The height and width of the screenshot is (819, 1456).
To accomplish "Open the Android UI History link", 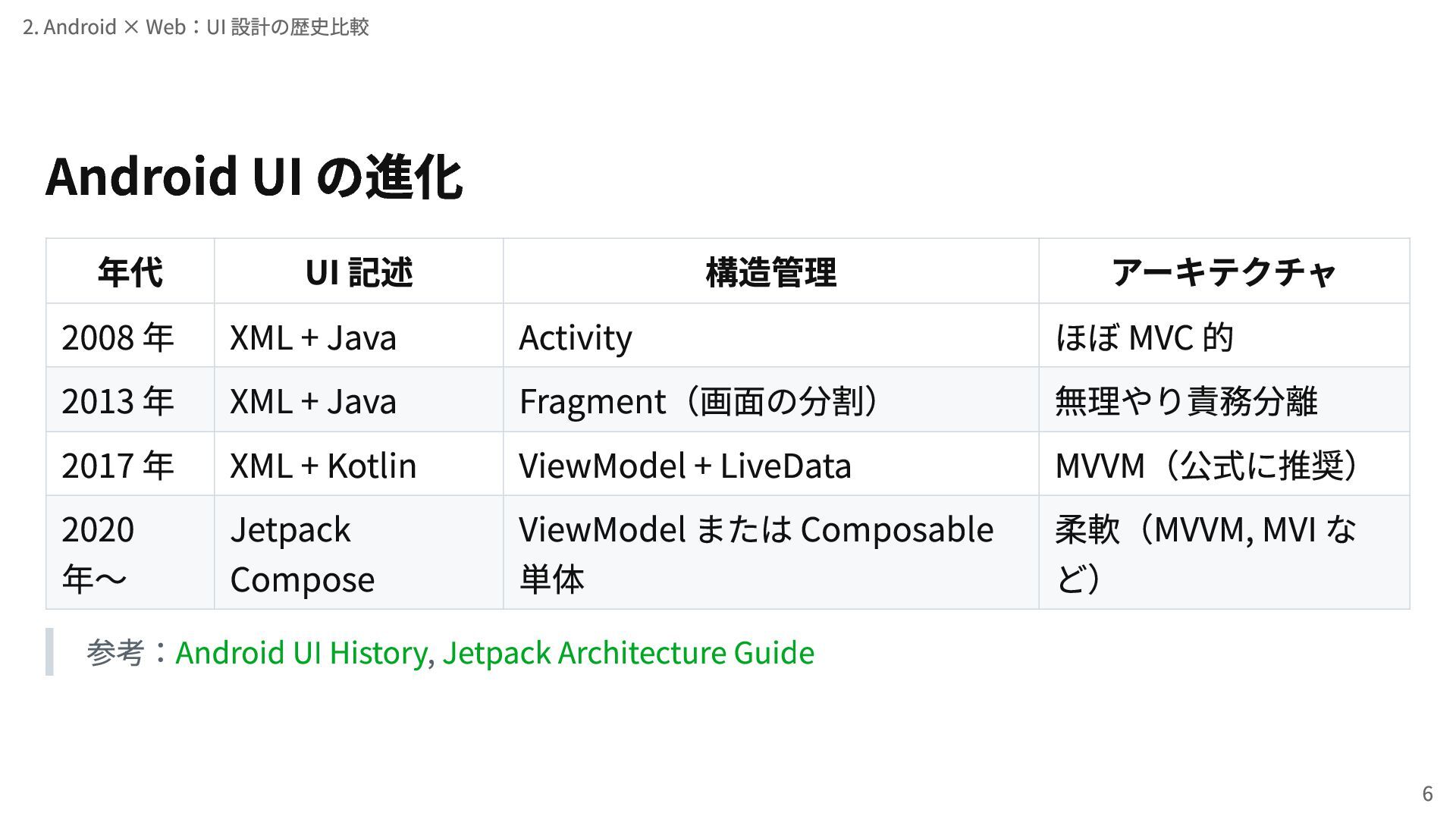I will click(x=301, y=653).
